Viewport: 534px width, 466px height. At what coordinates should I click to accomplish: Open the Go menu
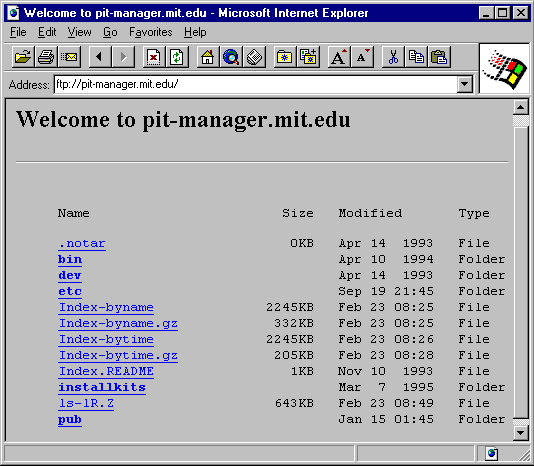(x=110, y=32)
